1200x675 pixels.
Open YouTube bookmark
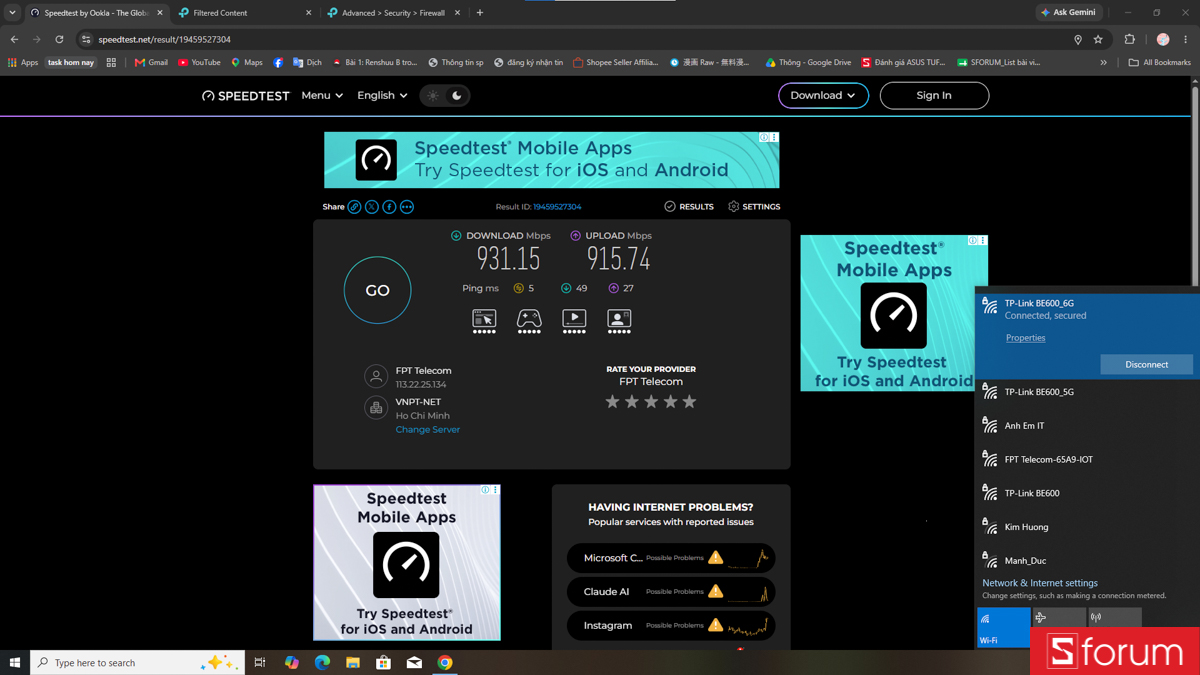199,62
